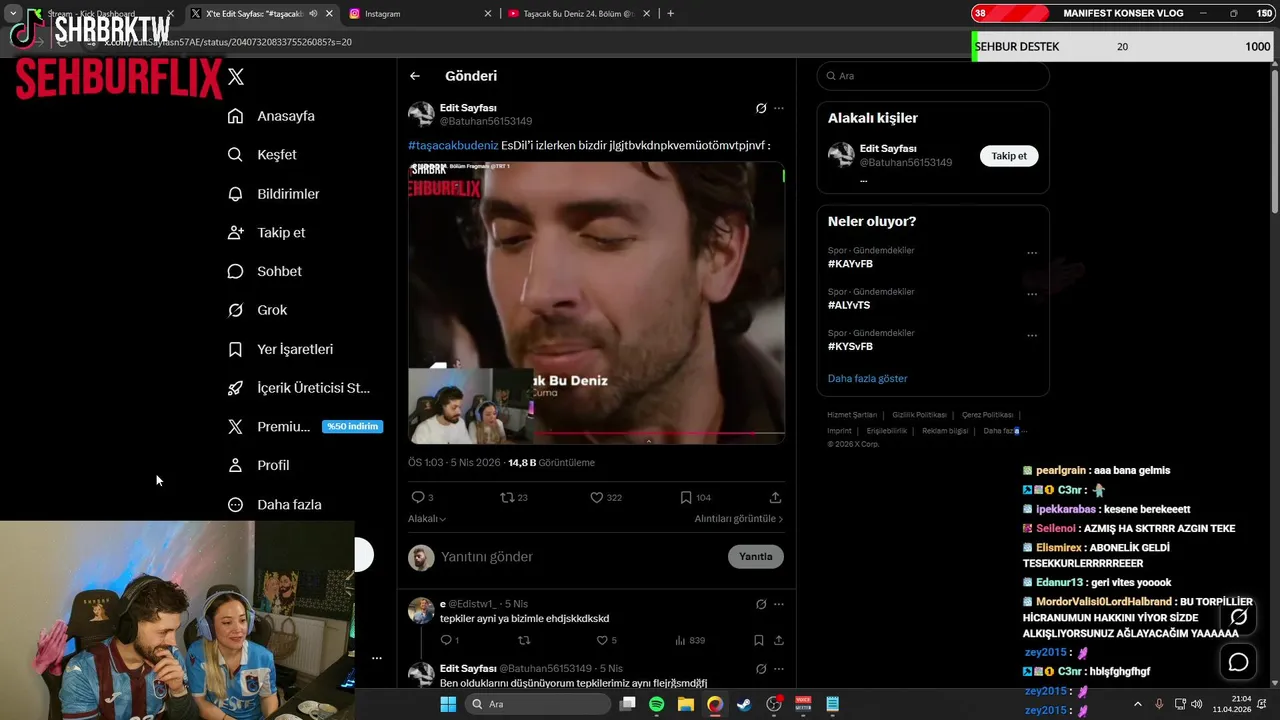Open floating messages chat button

(x=1238, y=662)
